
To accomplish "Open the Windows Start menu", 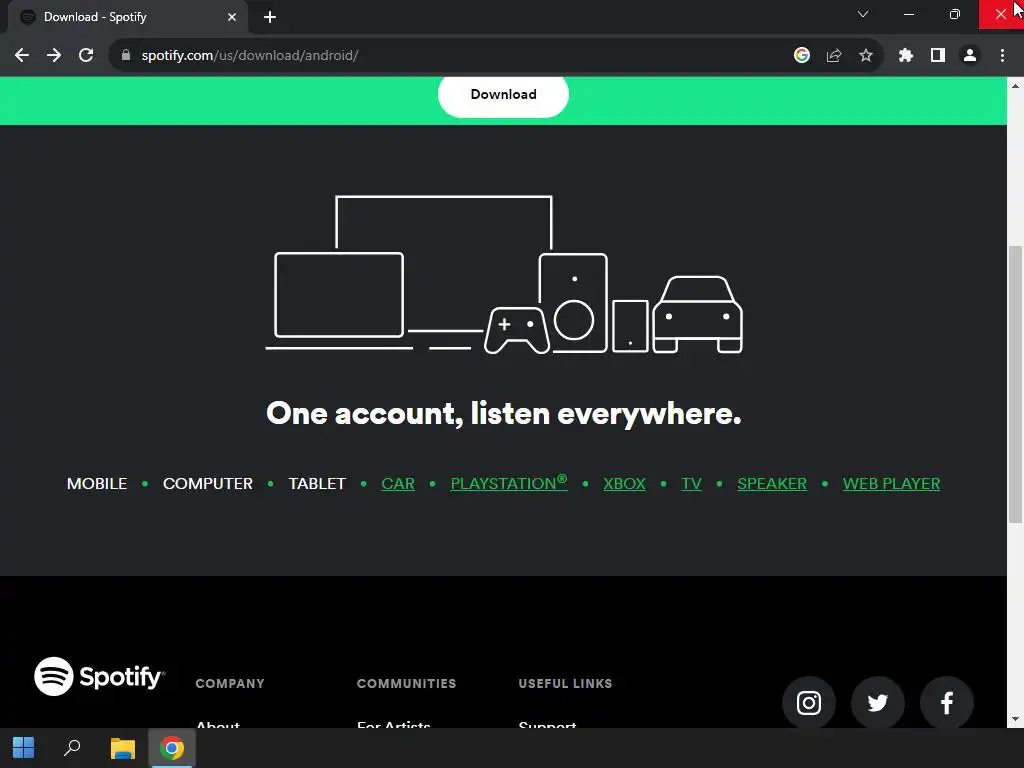I will point(24,748).
